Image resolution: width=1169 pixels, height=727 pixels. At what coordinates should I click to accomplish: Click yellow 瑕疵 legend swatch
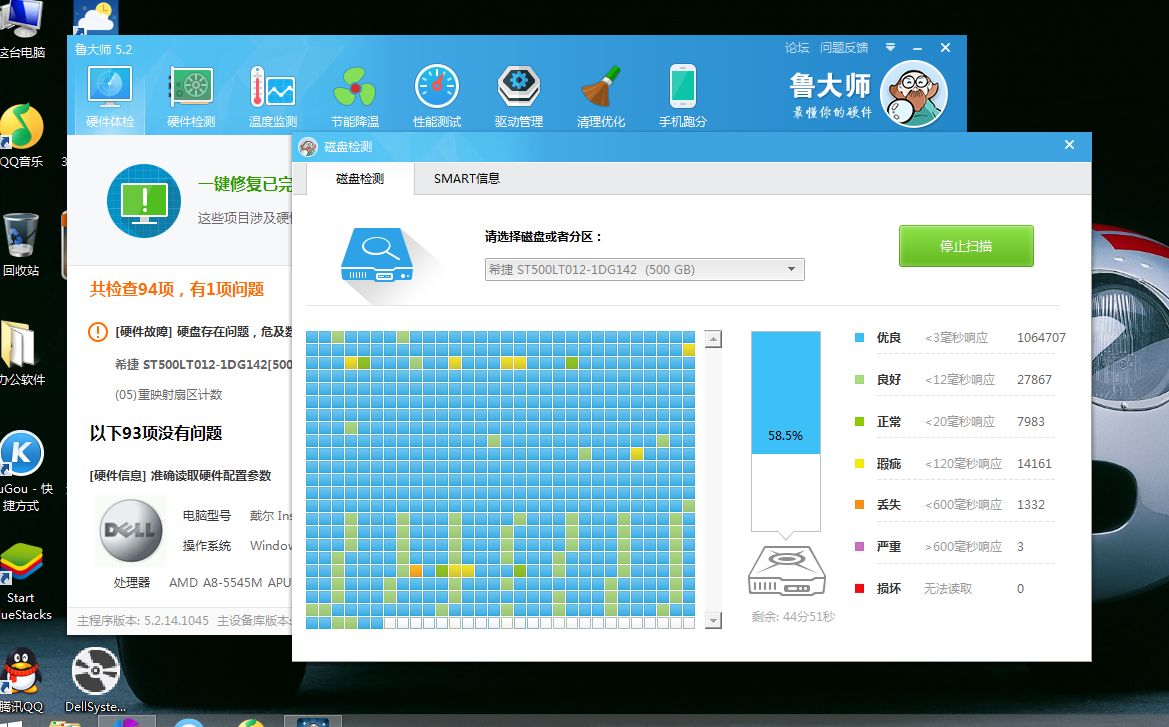[860, 464]
